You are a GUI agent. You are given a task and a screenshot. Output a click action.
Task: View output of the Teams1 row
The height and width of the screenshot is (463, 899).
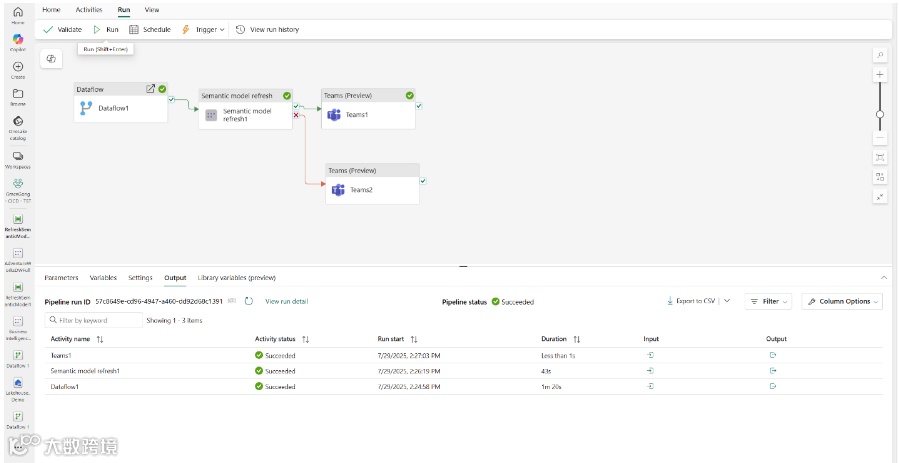[773, 355]
